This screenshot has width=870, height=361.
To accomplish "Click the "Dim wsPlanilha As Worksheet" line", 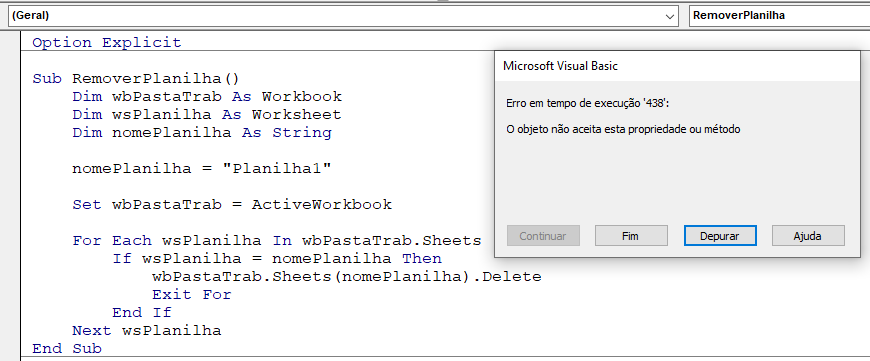I will pyautogui.click(x=207, y=115).
